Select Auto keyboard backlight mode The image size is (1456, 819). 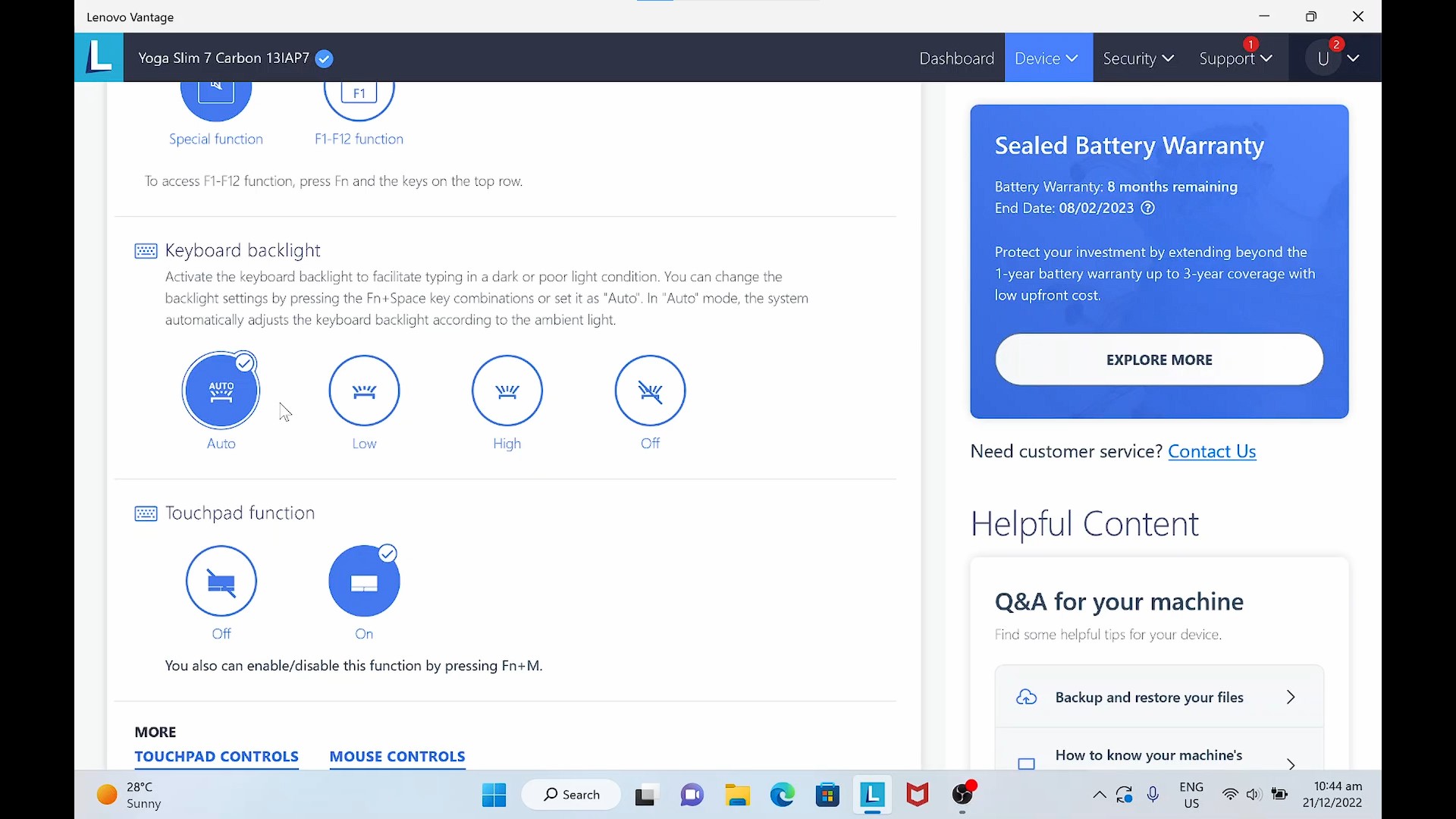click(221, 391)
